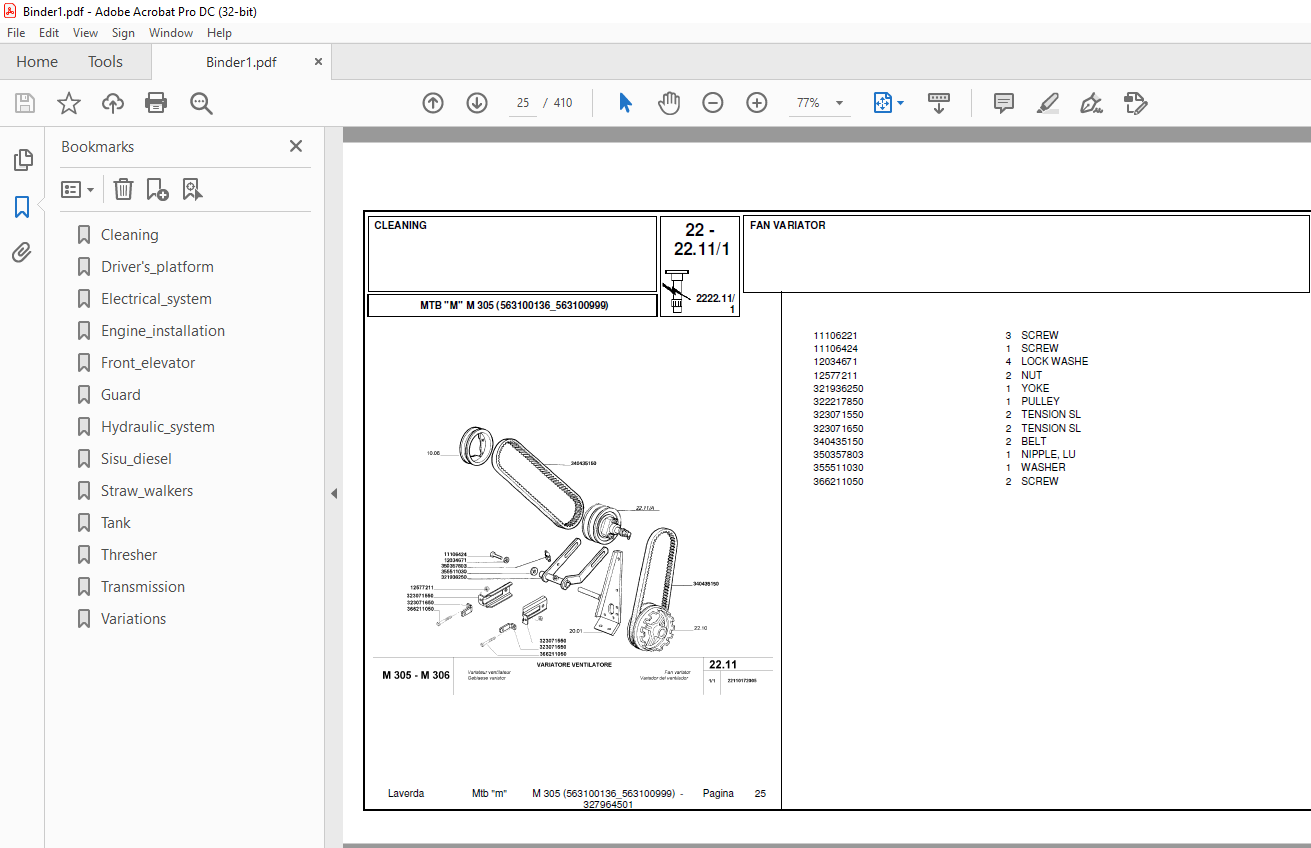The height and width of the screenshot is (848, 1311).
Task: Open the Driver's_platform bookmark
Action: [157, 267]
